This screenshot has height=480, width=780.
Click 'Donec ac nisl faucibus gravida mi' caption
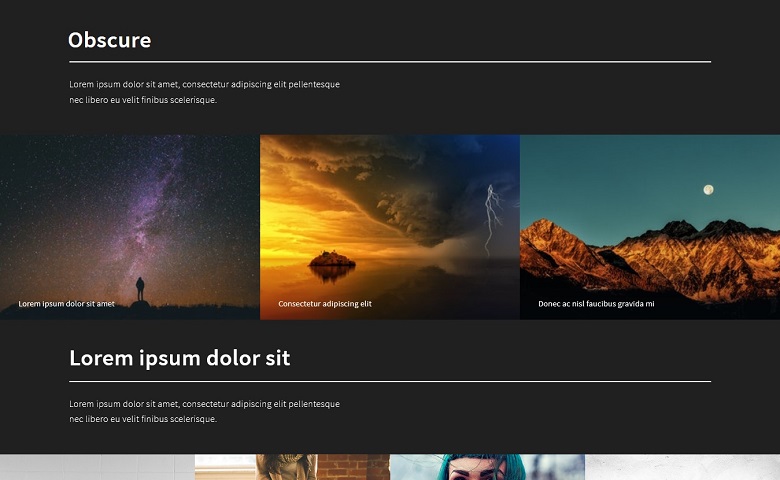click(x=596, y=304)
